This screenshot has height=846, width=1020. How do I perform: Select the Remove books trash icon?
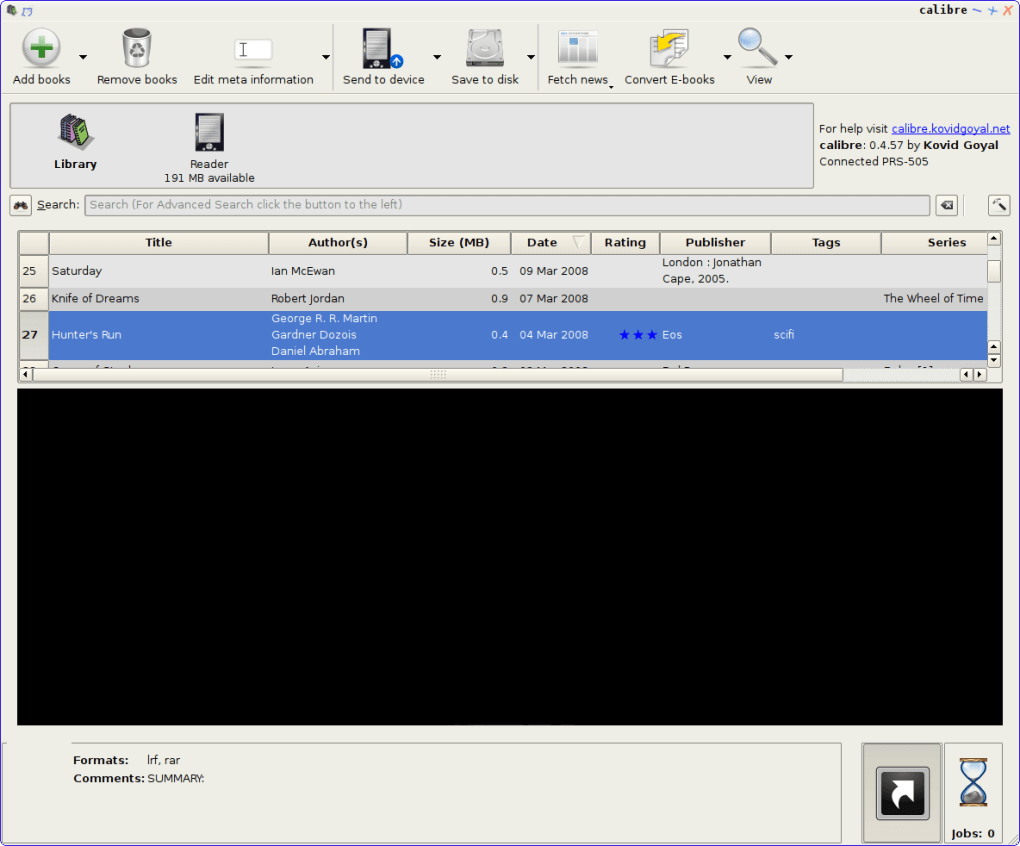coord(136,46)
